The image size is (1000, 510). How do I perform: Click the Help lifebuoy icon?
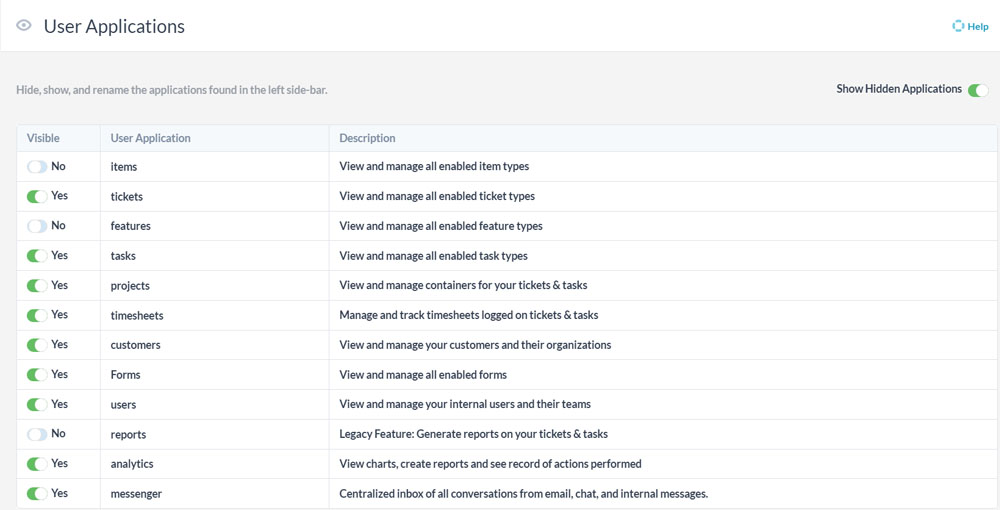[958, 27]
